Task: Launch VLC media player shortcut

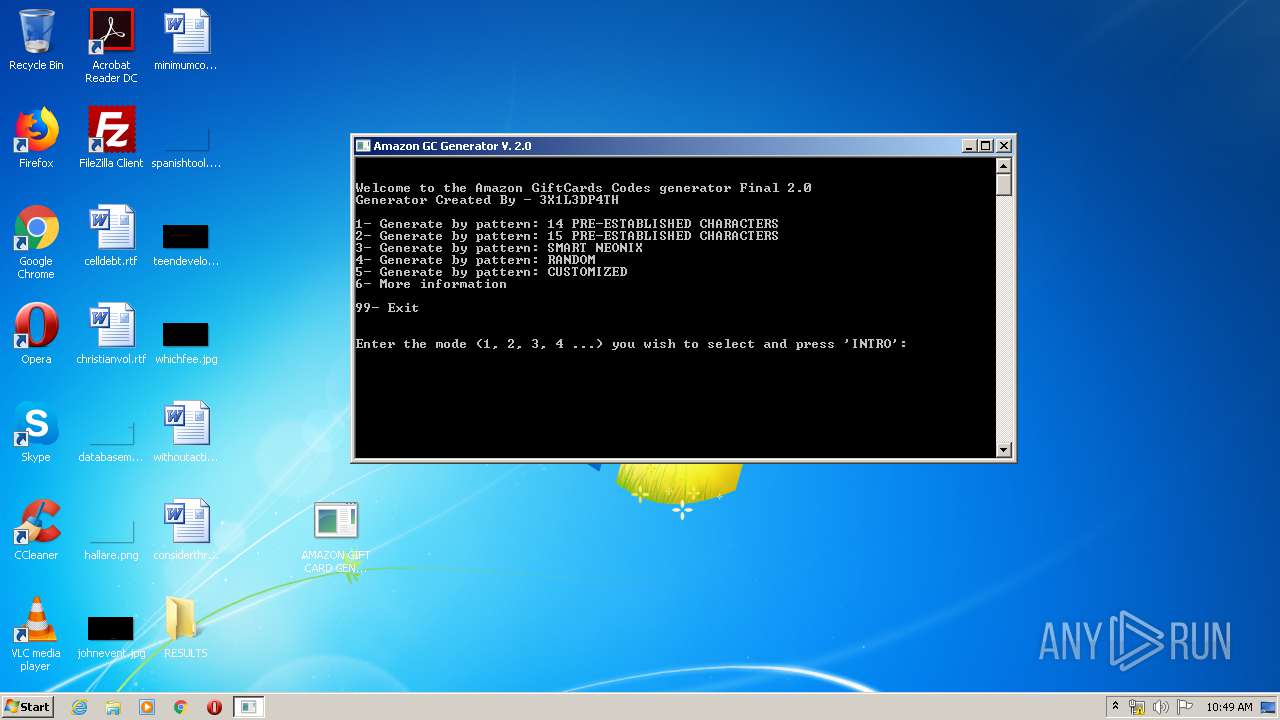Action: (36, 634)
